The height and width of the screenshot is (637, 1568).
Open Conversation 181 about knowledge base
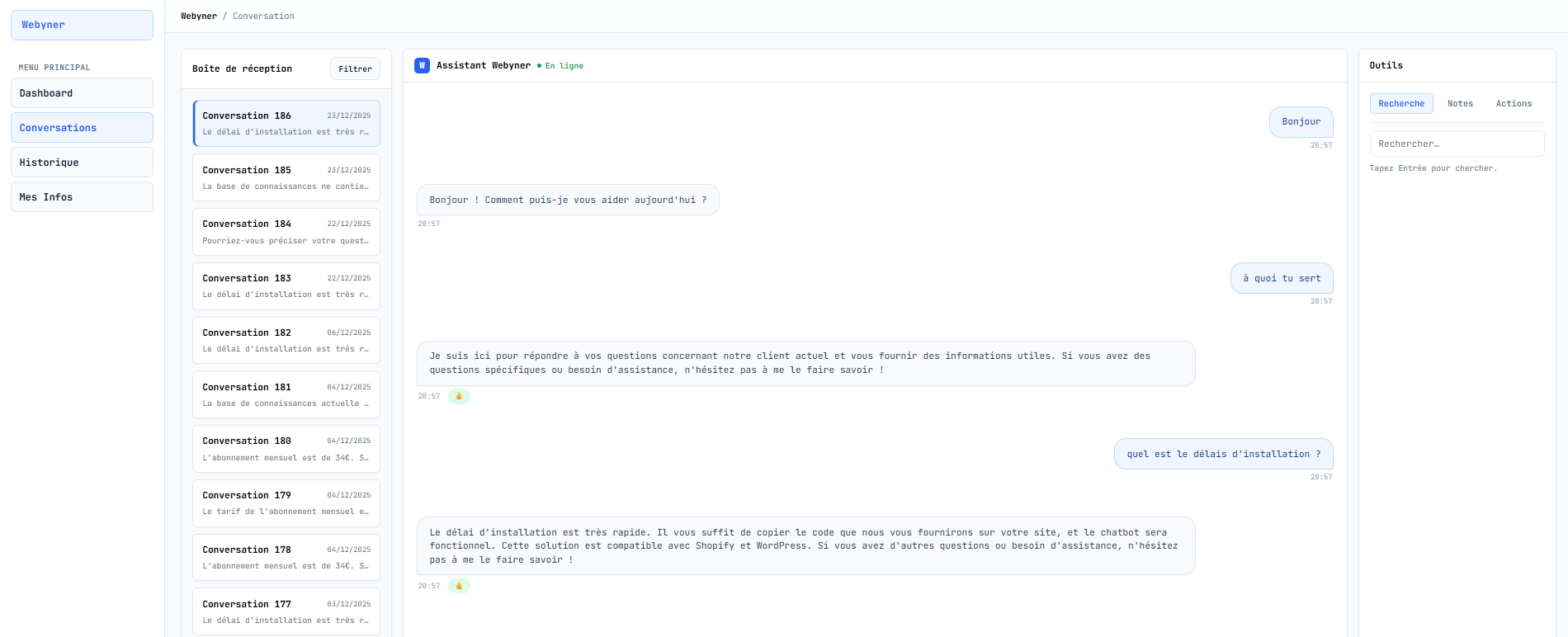coord(286,394)
